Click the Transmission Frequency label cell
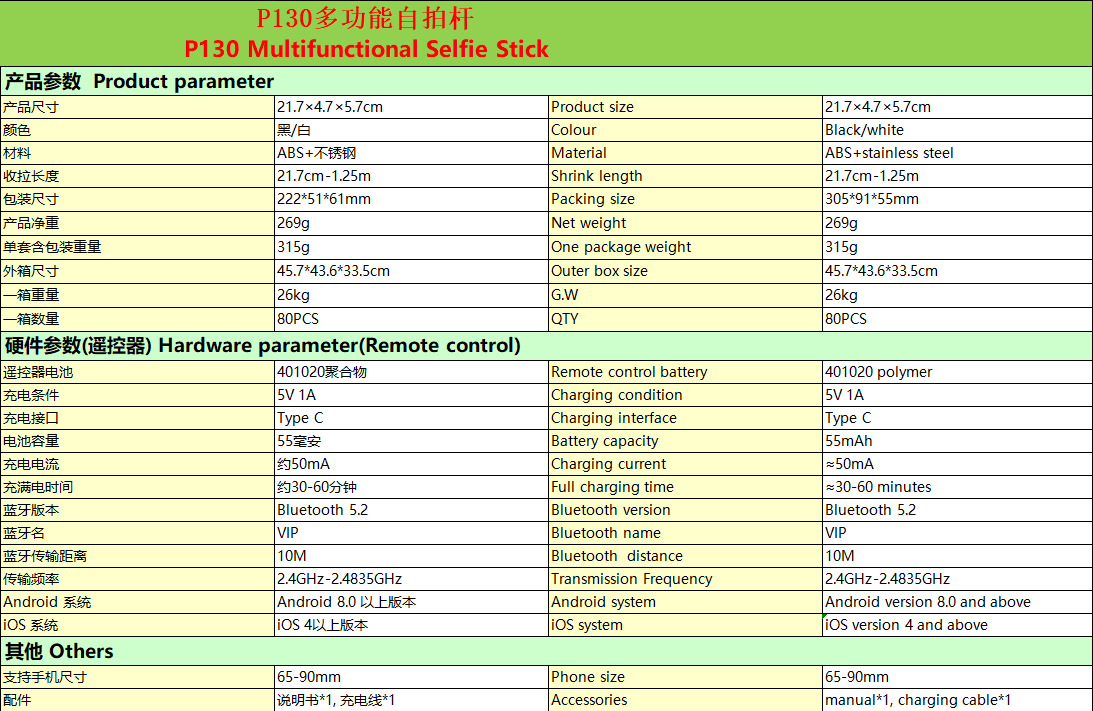1093x711 pixels. click(685, 579)
